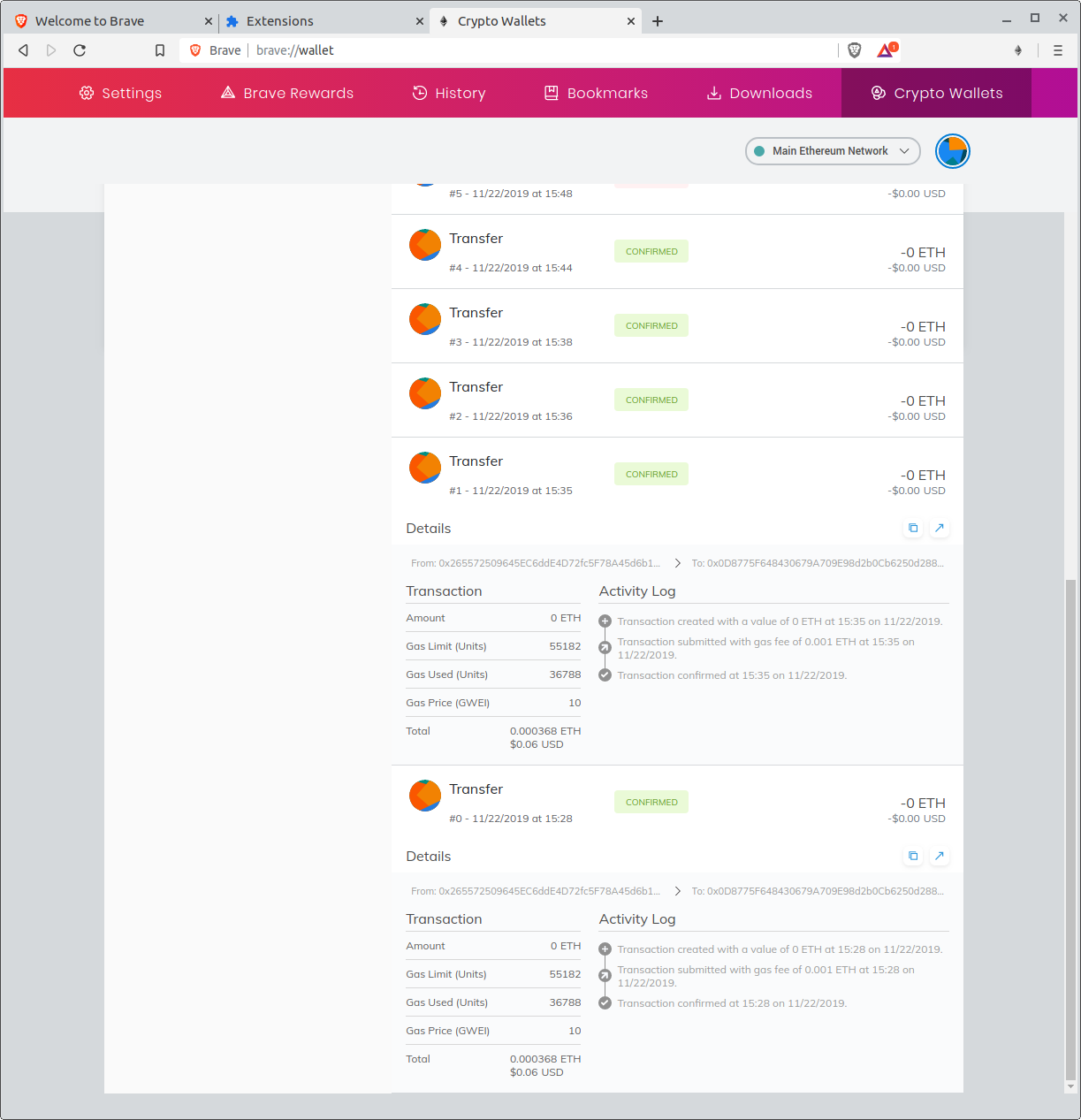Close the Extensions tab
The image size is (1081, 1120).
click(x=420, y=21)
